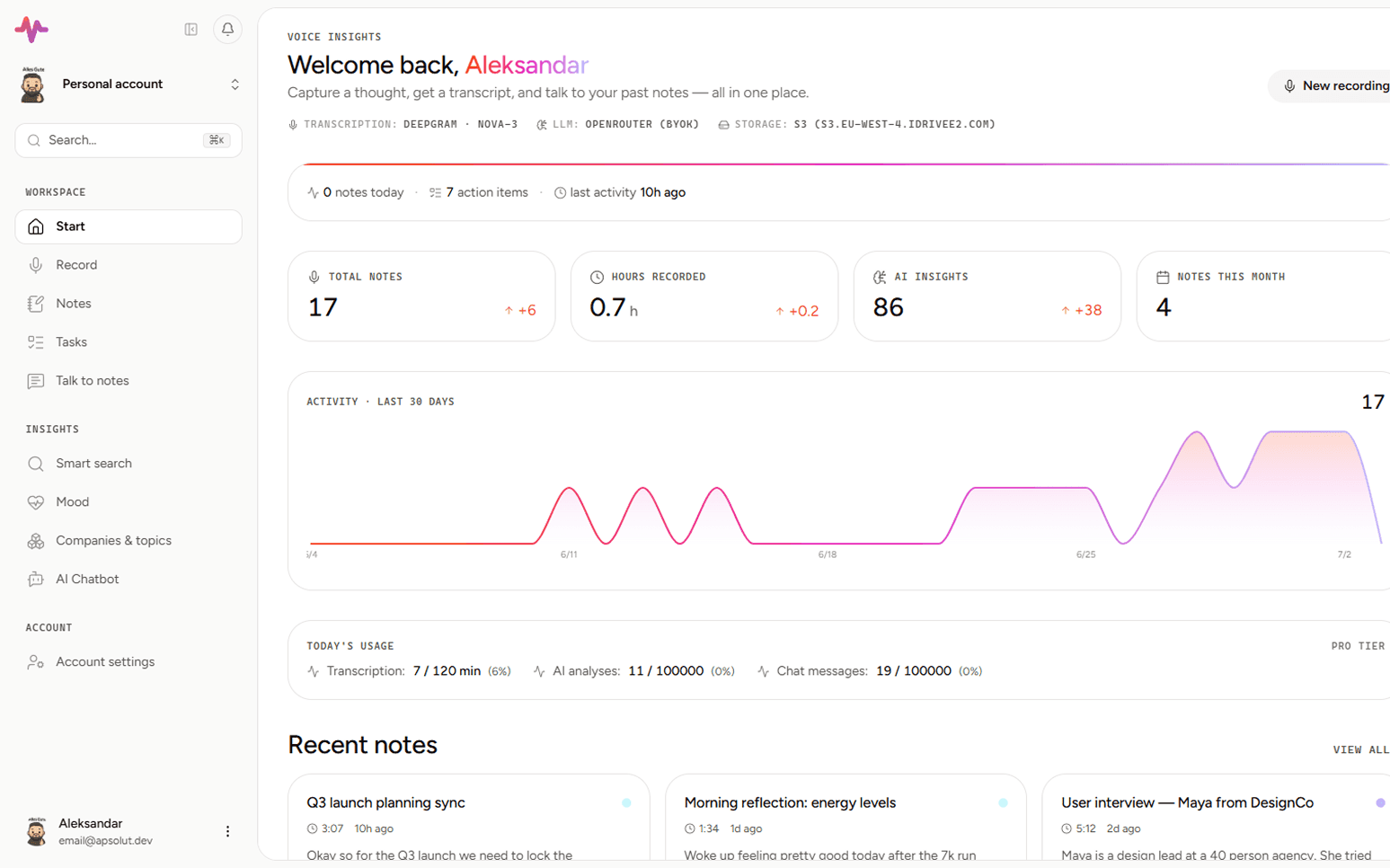
Task: Click the Personal account avatar image
Action: click(x=33, y=84)
